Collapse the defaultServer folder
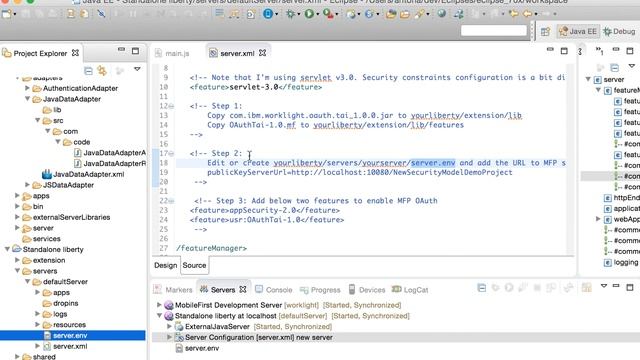 click(x=27, y=282)
